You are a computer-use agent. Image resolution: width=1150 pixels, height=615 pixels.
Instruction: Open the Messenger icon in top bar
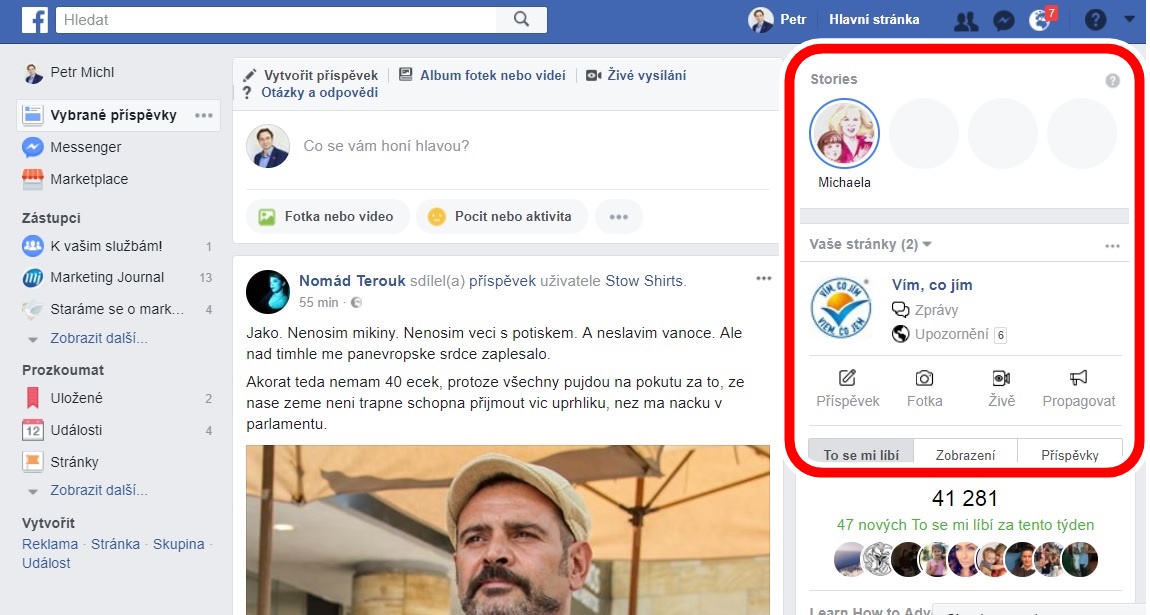(x=1003, y=21)
